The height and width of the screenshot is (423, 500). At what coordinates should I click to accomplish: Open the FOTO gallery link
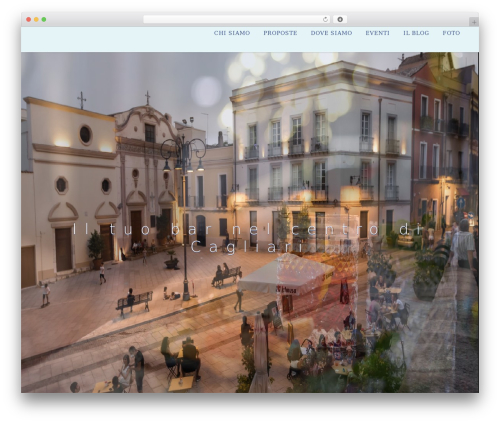click(x=451, y=33)
